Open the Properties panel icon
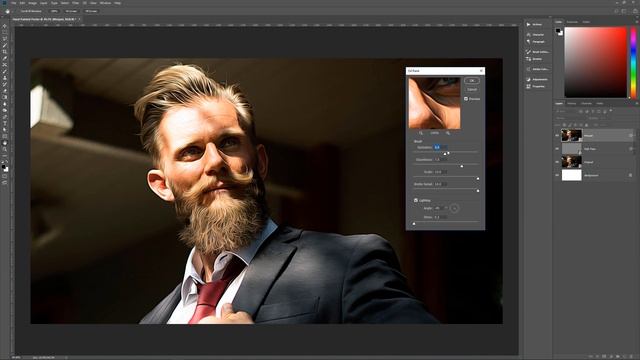 528,87
